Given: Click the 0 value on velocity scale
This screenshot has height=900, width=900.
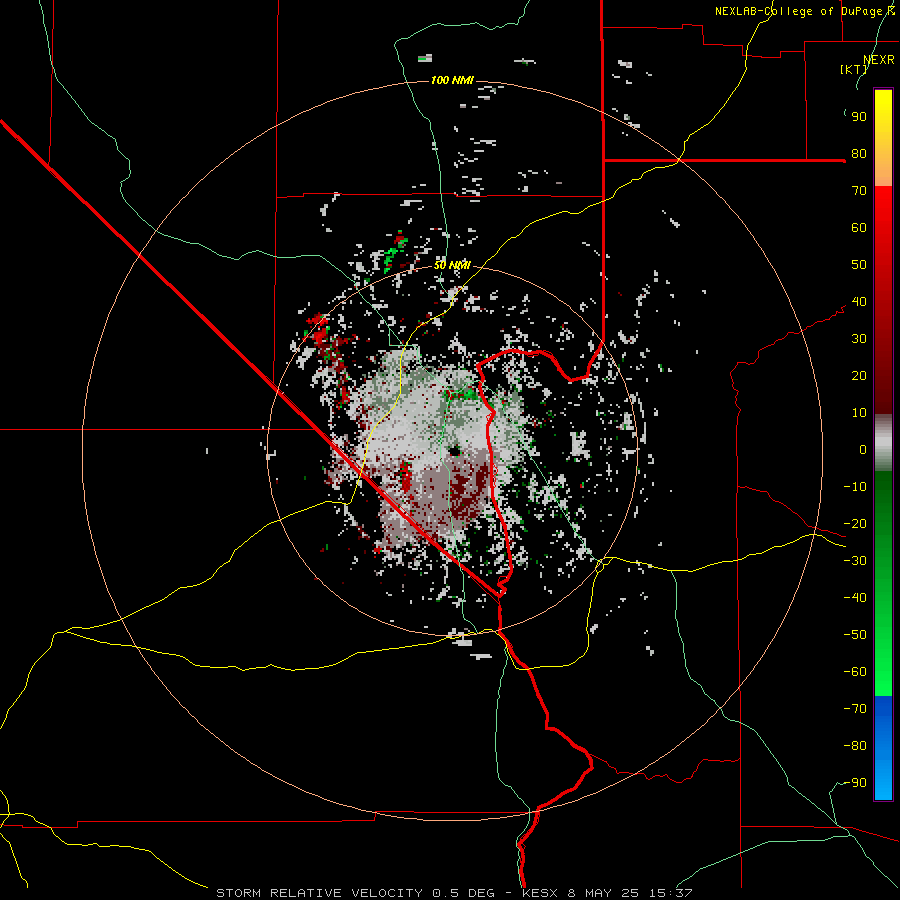Looking at the screenshot, I should pyautogui.click(x=863, y=449).
